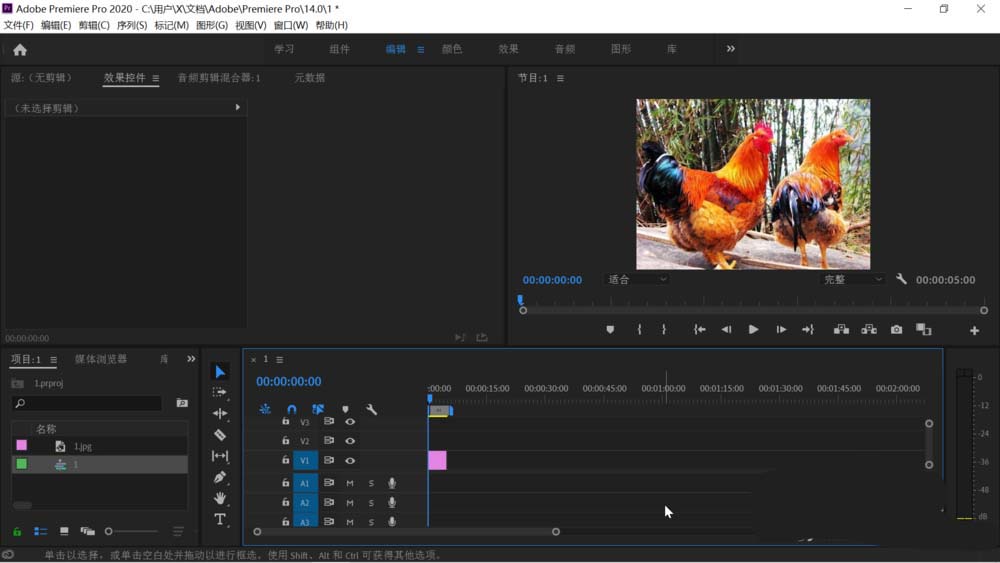
Task: Open the 完整 playback resolution dropdown
Action: [852, 280]
